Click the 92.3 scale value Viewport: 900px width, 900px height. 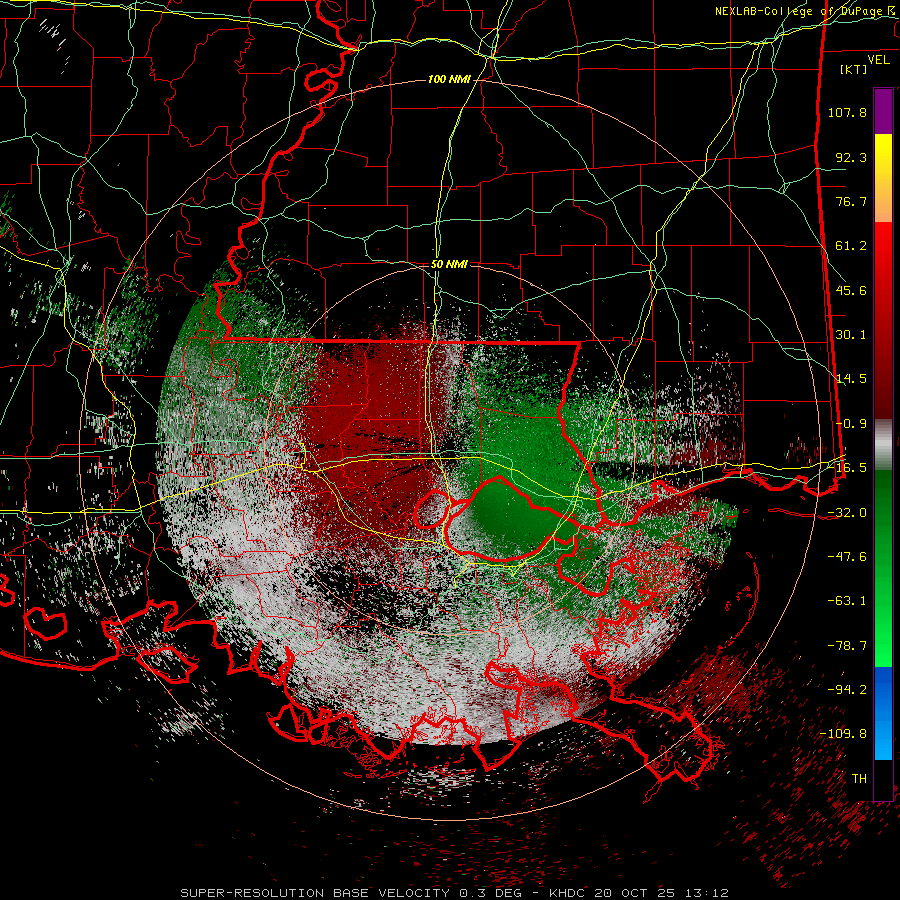pos(851,157)
